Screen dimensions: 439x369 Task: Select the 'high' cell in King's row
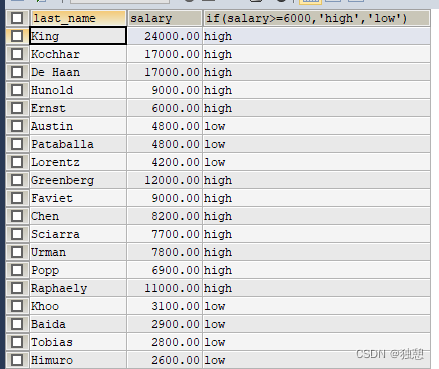[316, 36]
